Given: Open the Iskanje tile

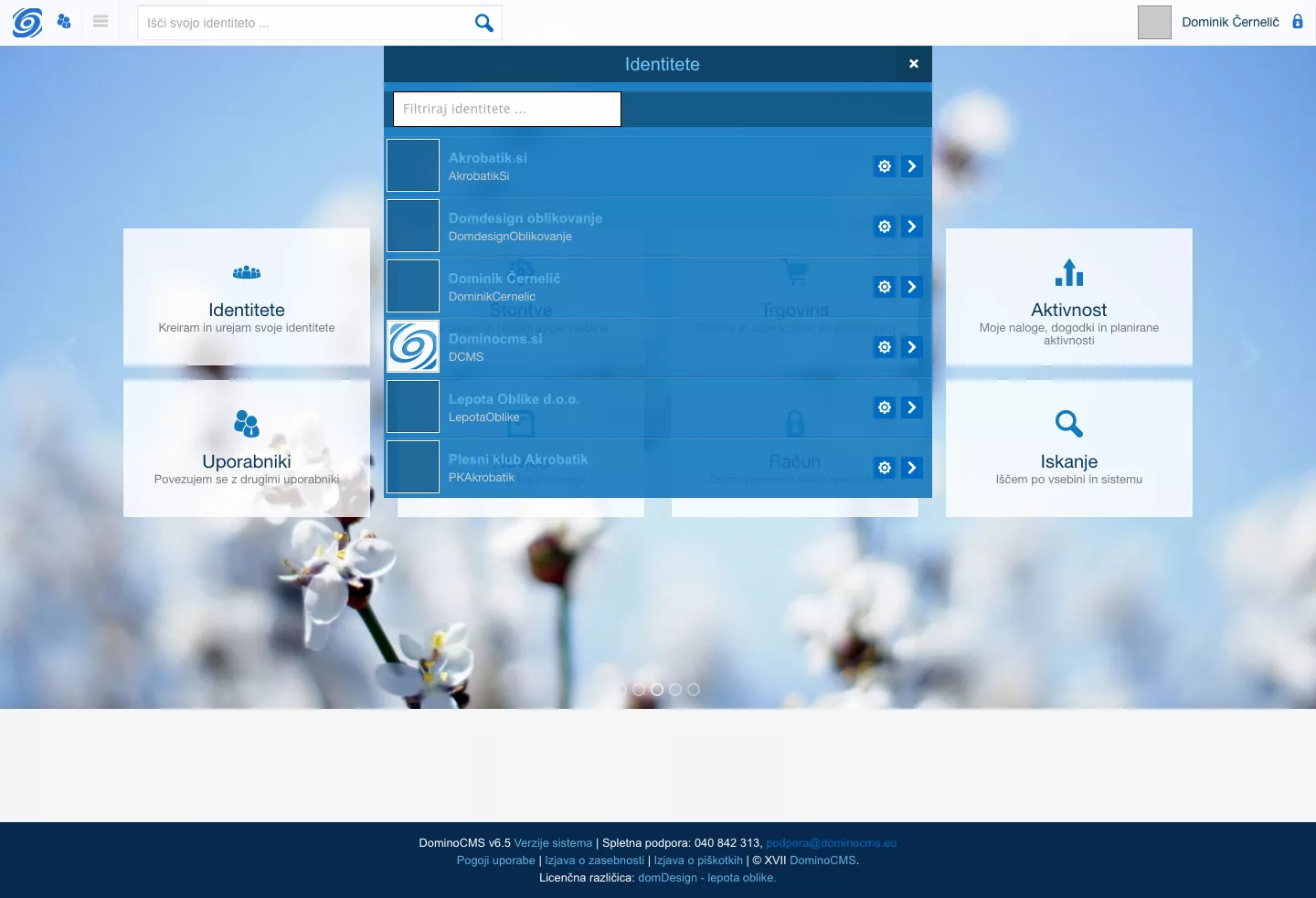Looking at the screenshot, I should tap(1068, 448).
